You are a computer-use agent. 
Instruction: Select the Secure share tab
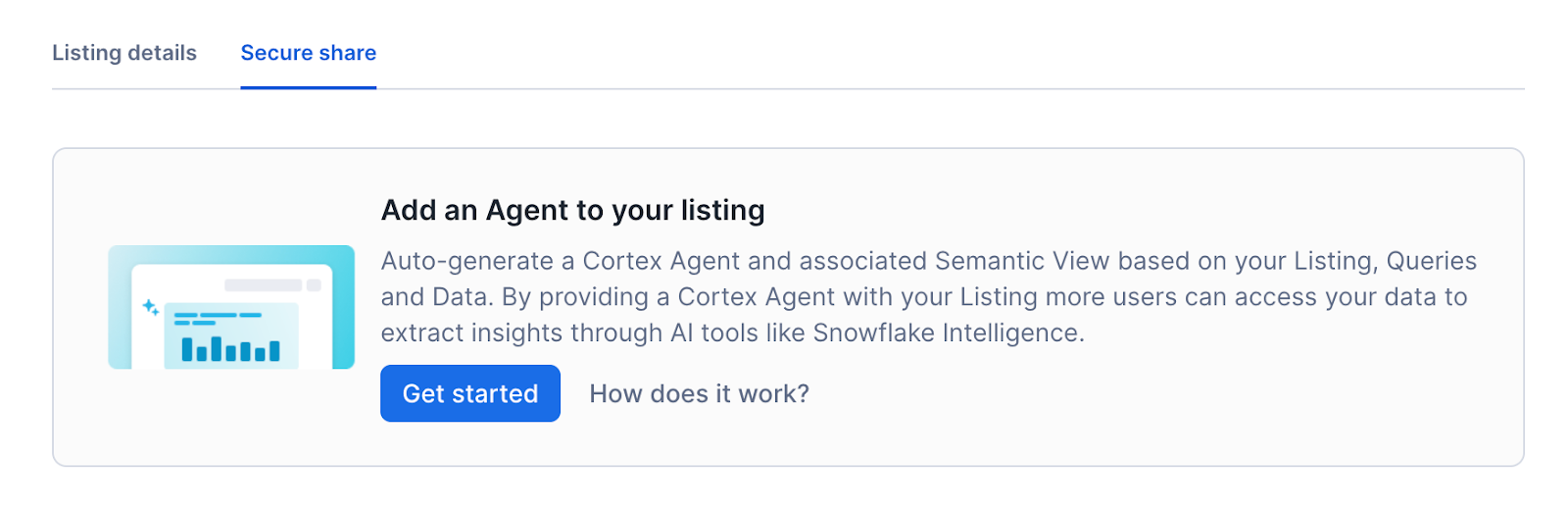coord(309,53)
